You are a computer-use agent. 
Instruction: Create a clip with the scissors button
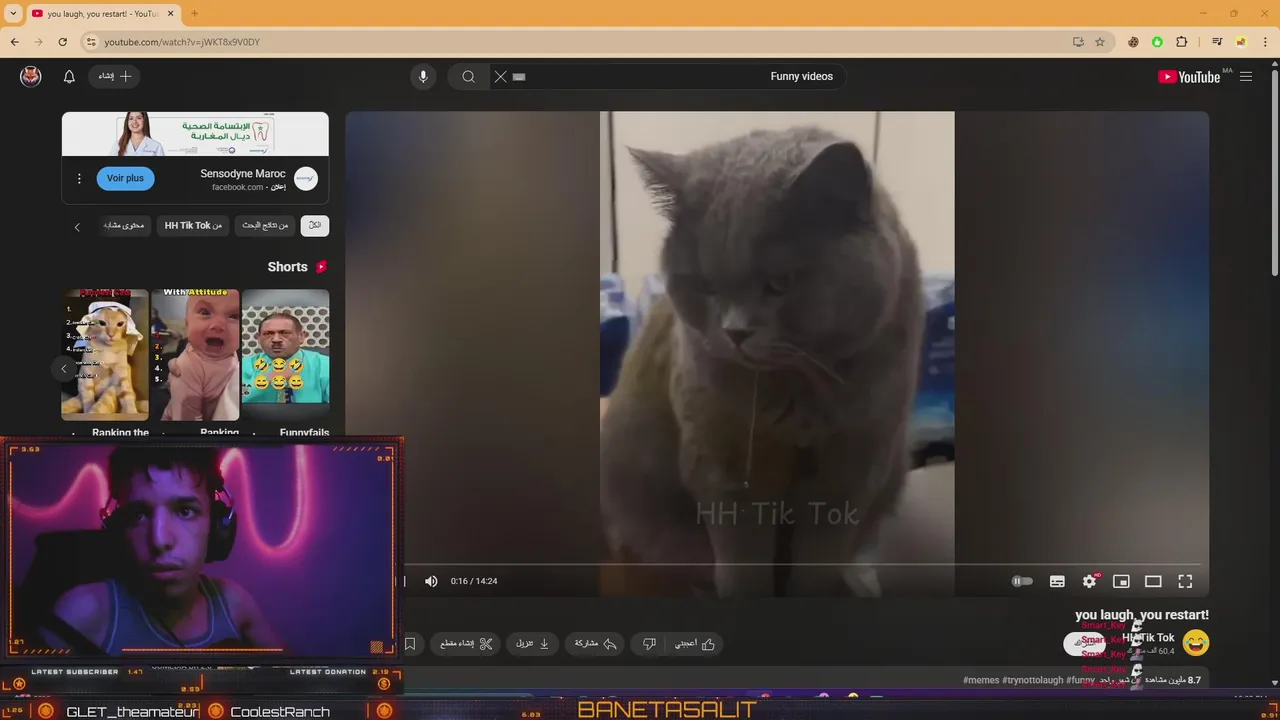(x=467, y=644)
